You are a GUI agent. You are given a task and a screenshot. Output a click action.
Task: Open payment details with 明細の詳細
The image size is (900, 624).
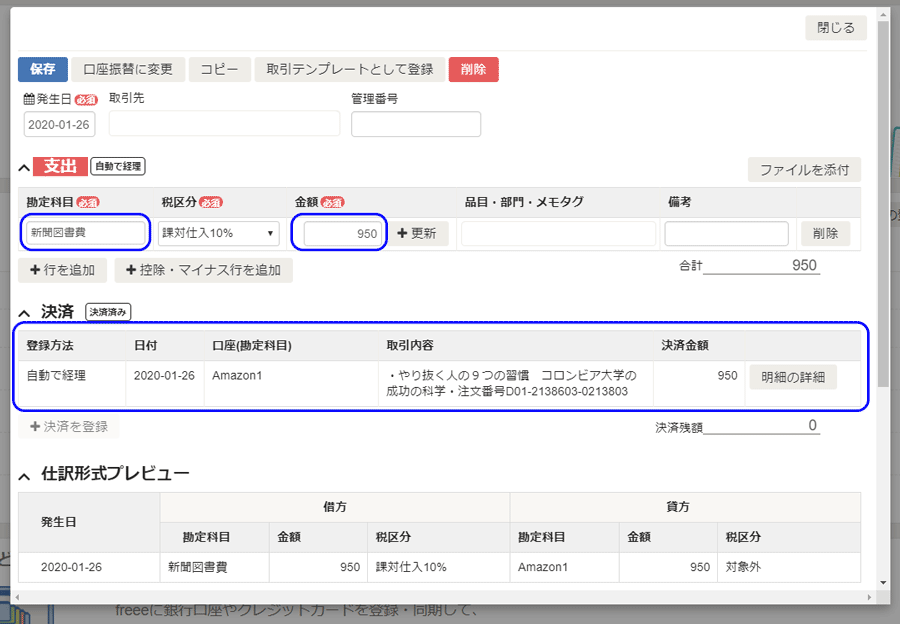793,377
